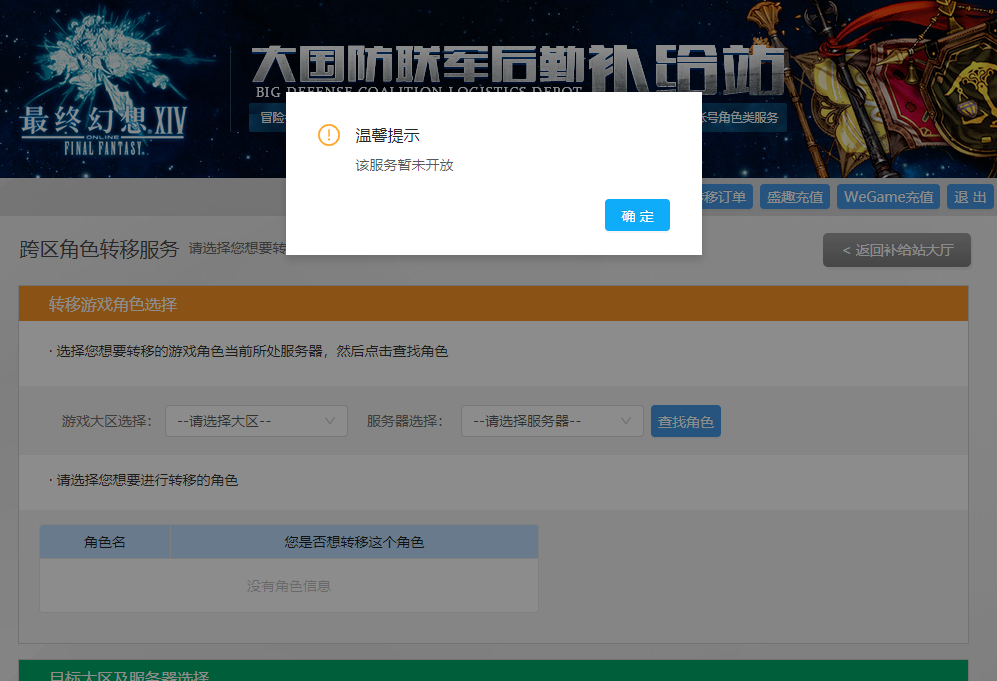Click the 退出 logout button

click(970, 197)
